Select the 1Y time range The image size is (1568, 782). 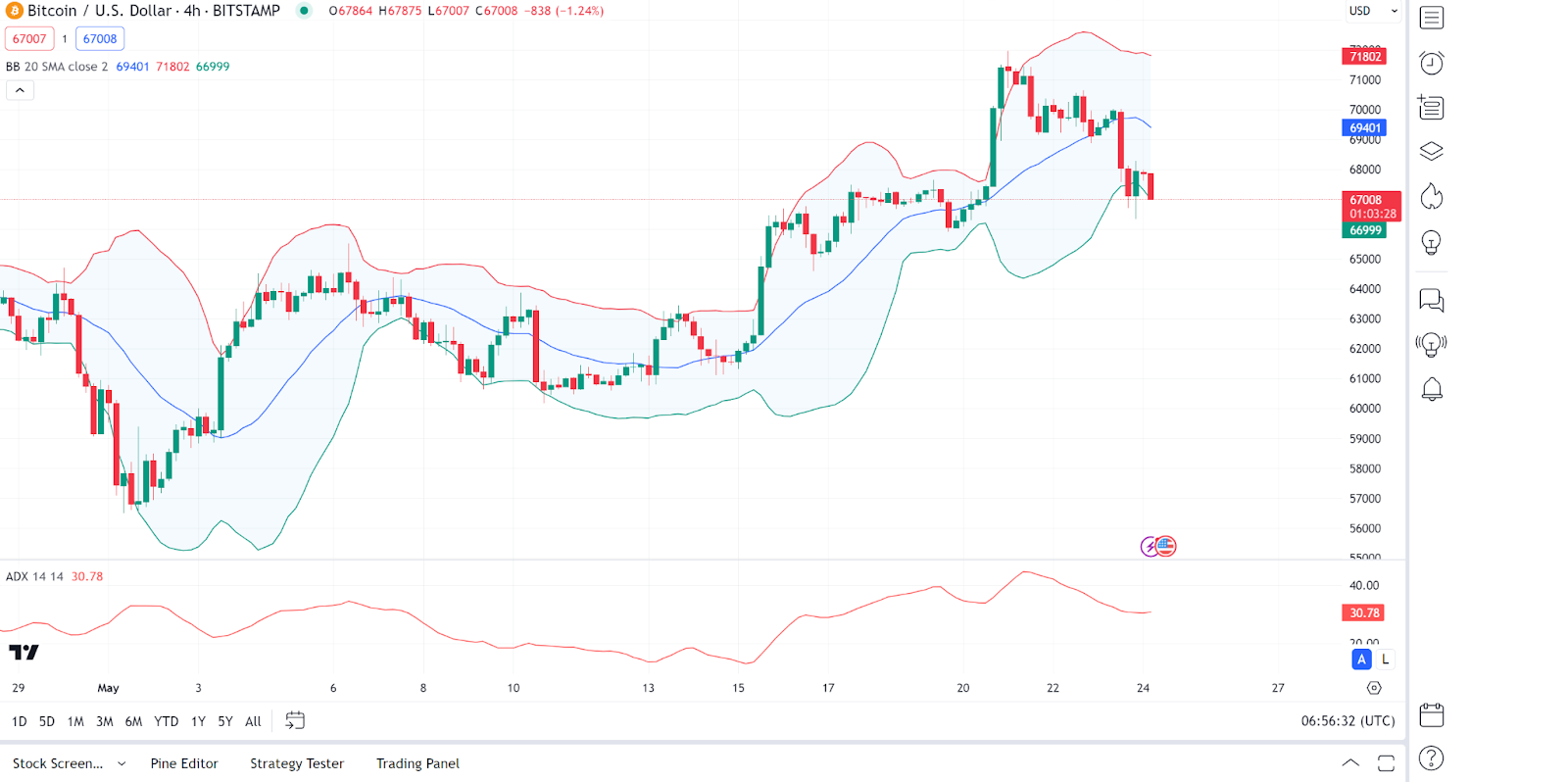tap(198, 721)
